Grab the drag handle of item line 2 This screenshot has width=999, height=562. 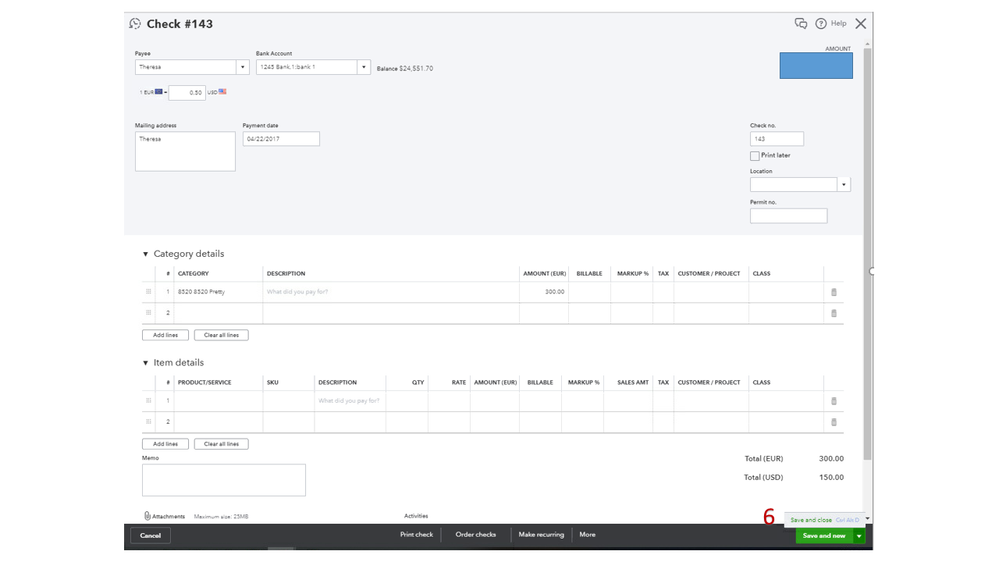pos(148,422)
